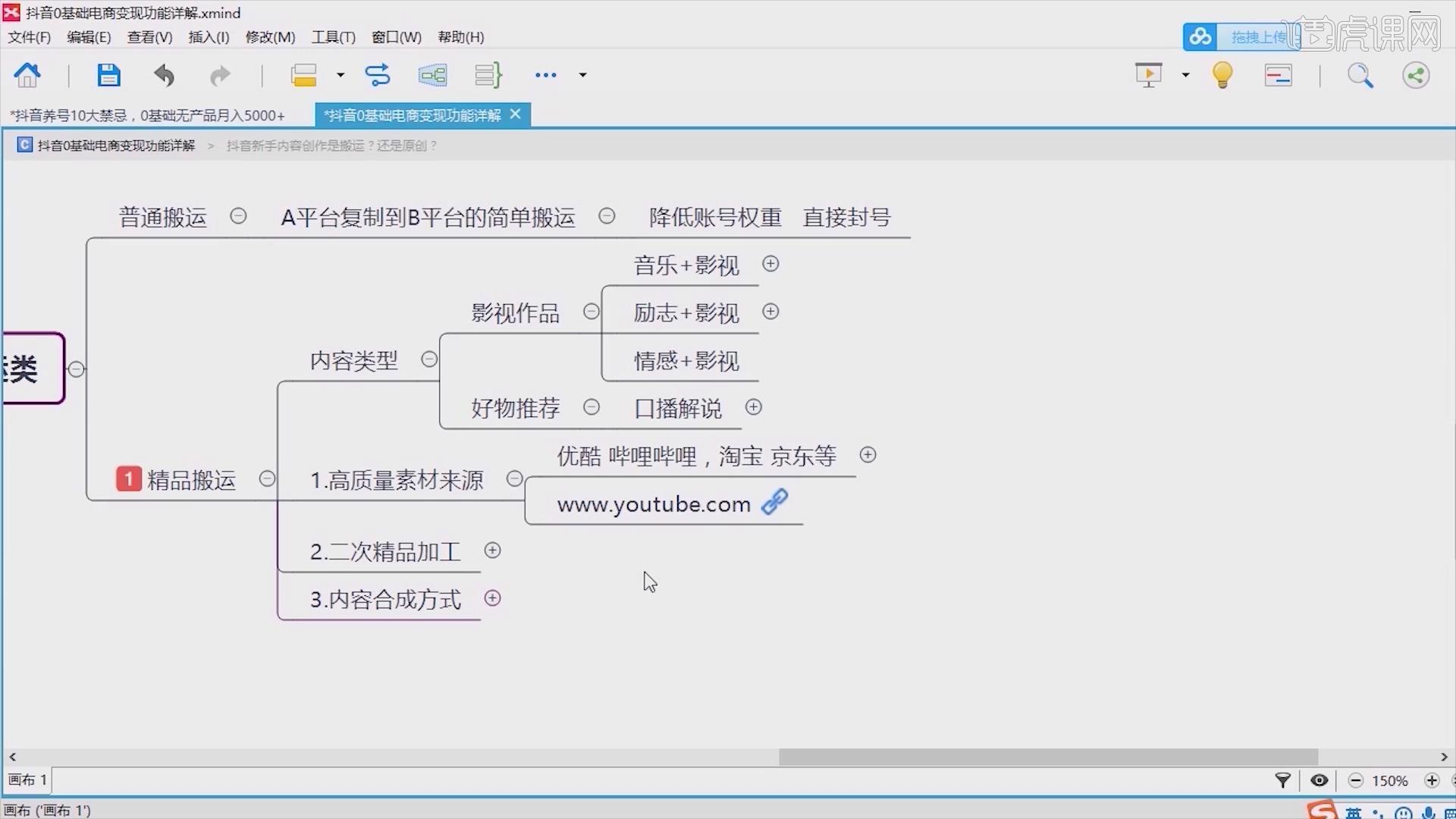Collapse the 精品搬运 branch
Image resolution: width=1456 pixels, height=819 pixels.
click(267, 479)
